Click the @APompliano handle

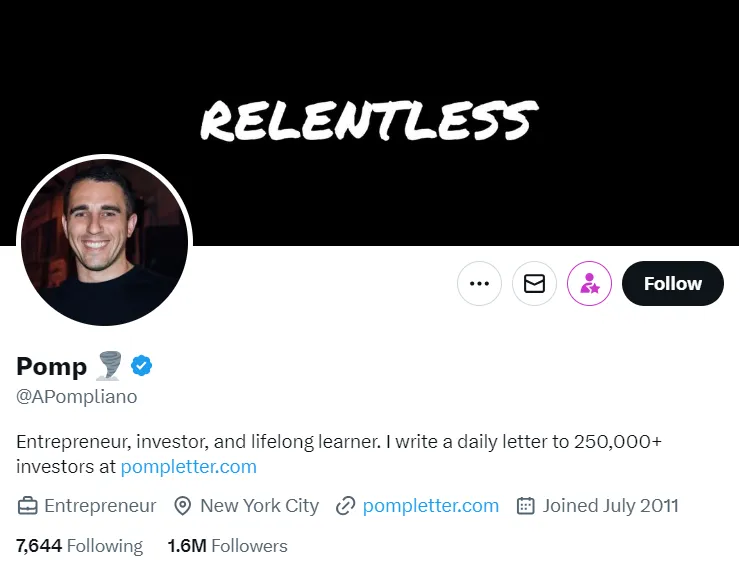click(x=77, y=397)
